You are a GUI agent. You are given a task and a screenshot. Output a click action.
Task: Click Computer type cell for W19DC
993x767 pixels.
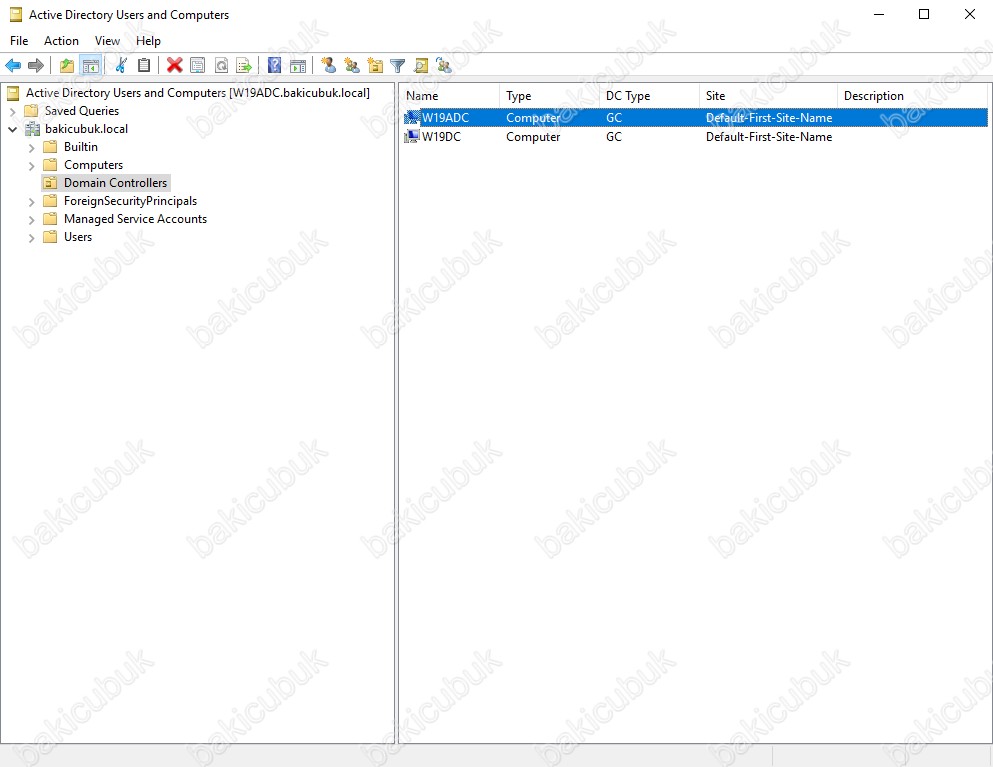point(533,137)
